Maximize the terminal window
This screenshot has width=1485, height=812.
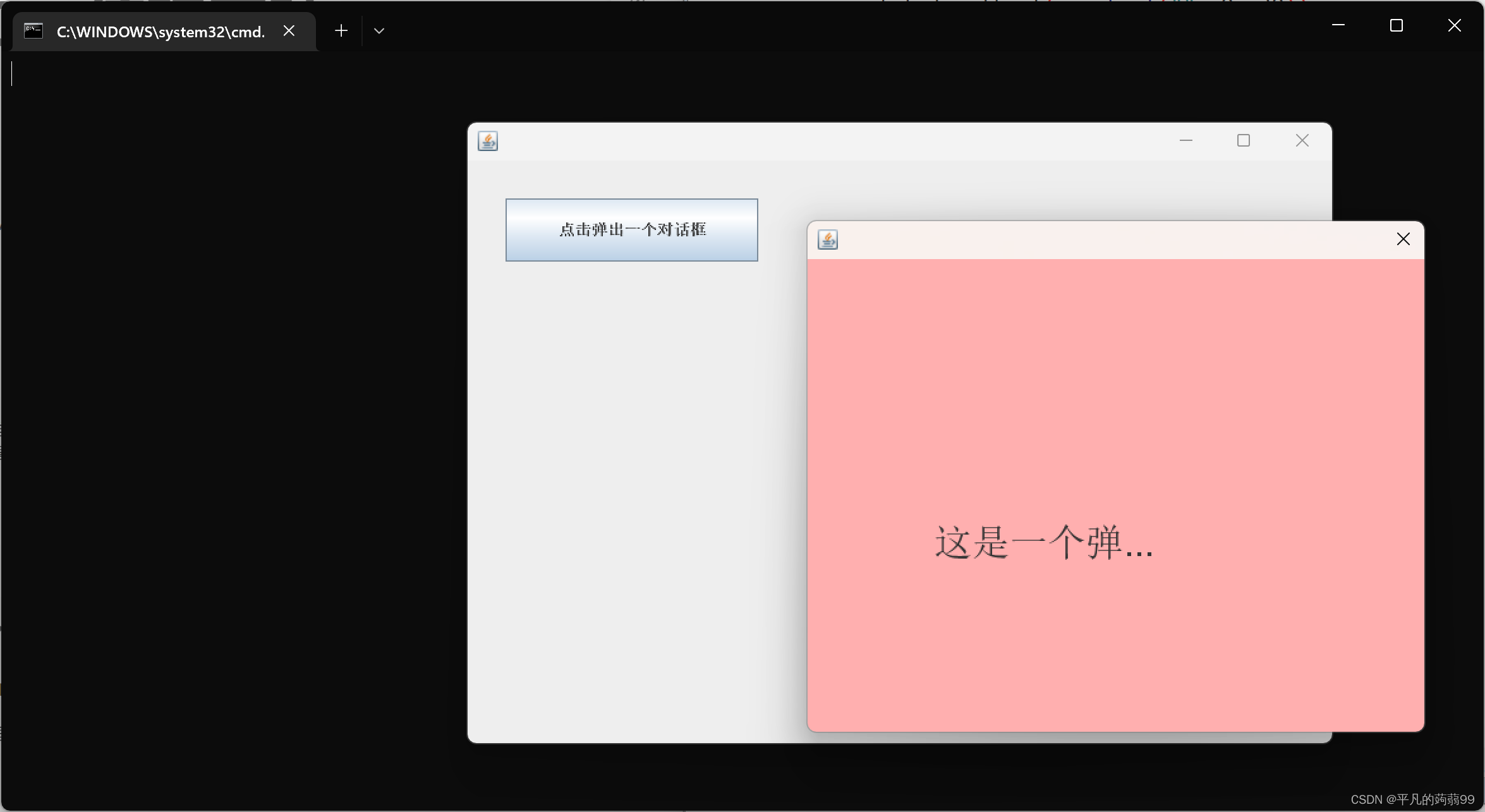coord(1396,25)
